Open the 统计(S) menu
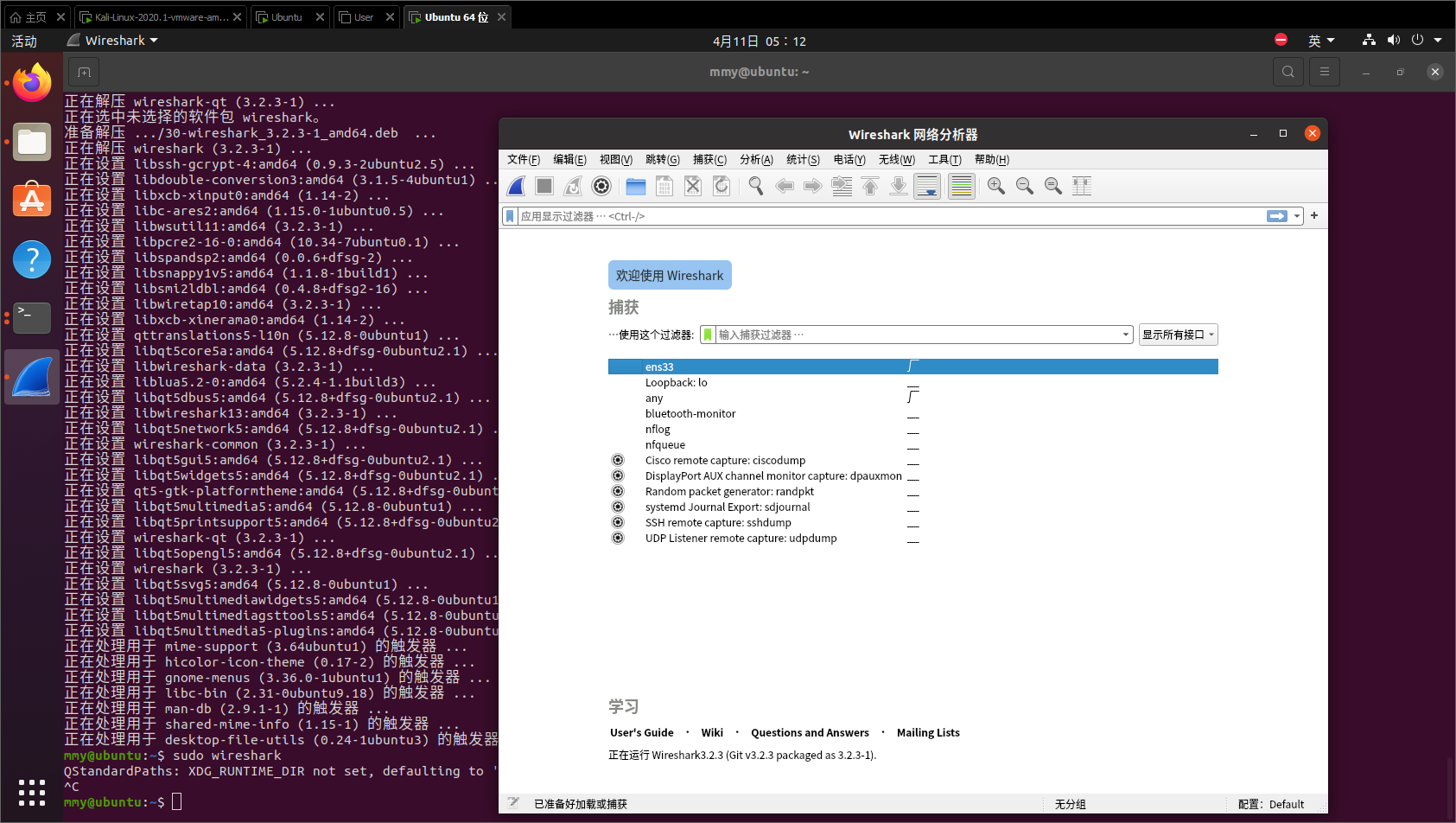Image resolution: width=1456 pixels, height=823 pixels. 803,159
